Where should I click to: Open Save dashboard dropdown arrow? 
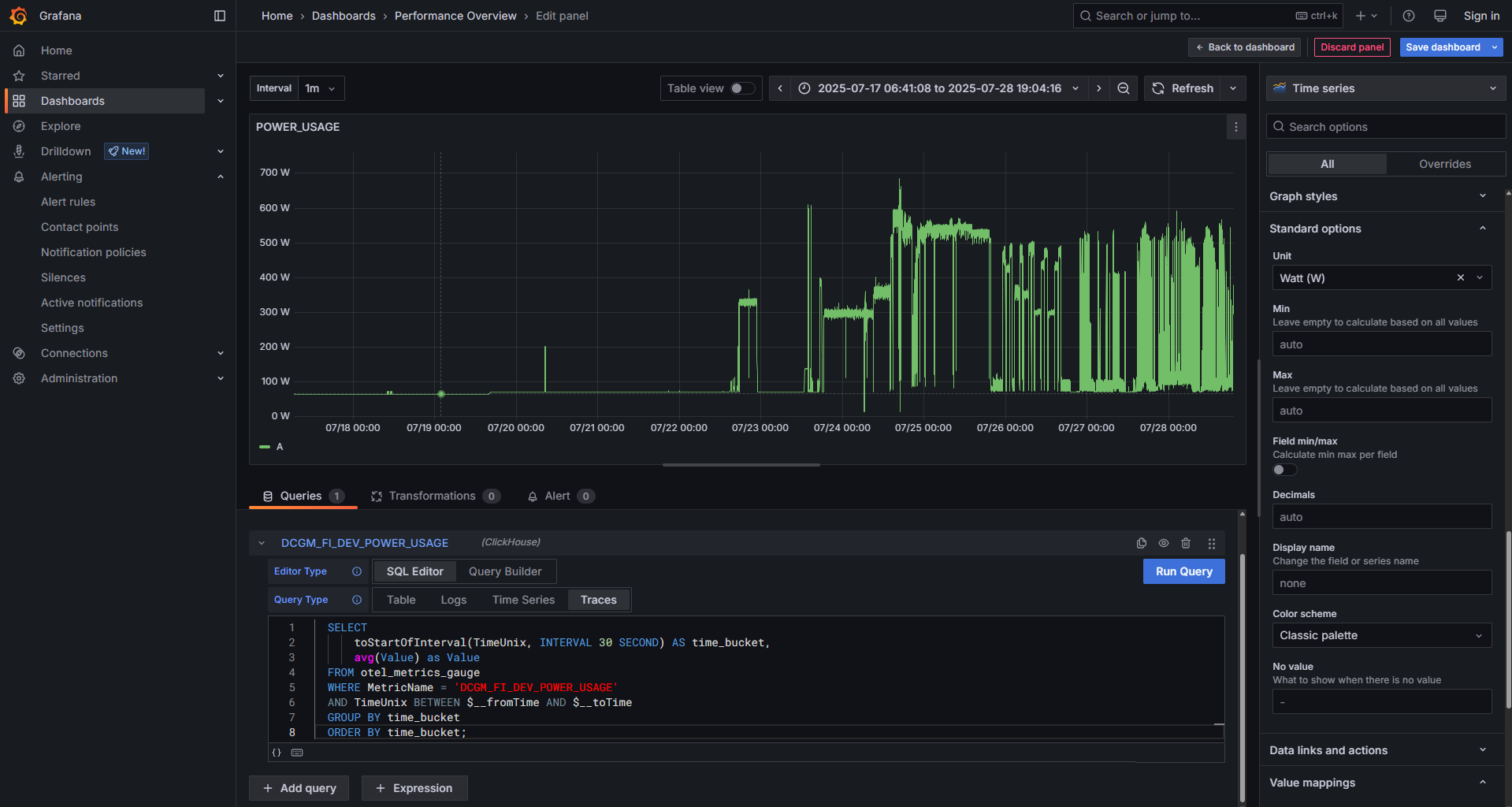(x=1495, y=47)
